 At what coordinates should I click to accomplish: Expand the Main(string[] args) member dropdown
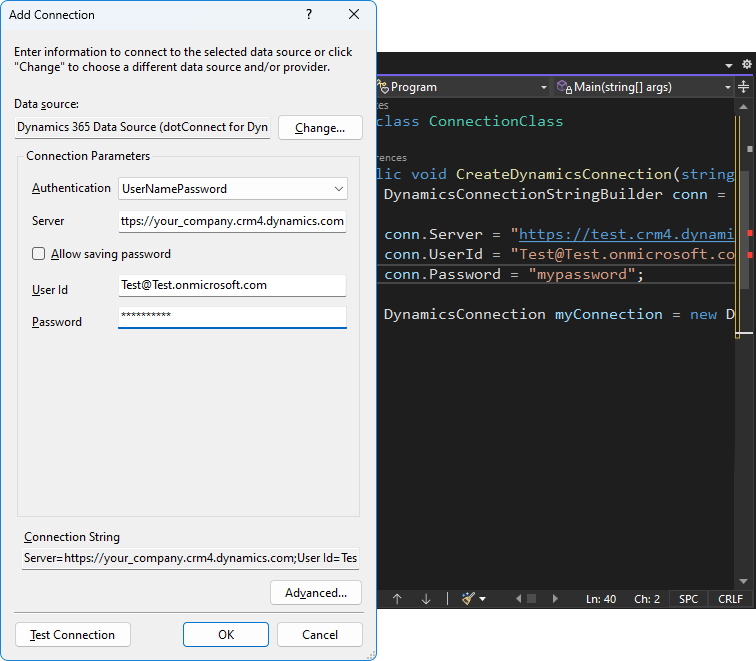[728, 87]
